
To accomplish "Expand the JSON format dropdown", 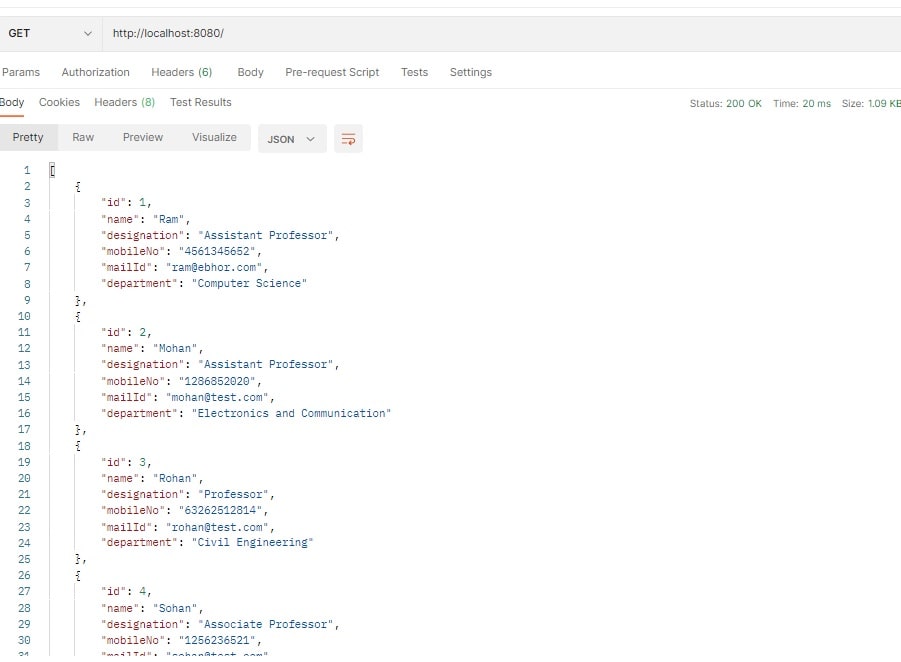I will (291, 139).
